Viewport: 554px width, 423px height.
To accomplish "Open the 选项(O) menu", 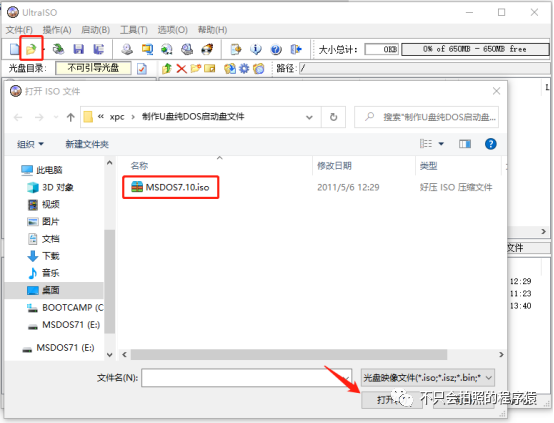I will [x=172, y=30].
